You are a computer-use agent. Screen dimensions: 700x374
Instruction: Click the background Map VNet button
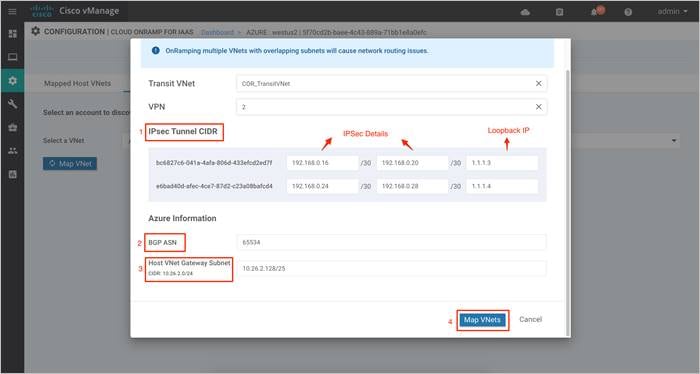click(70, 164)
